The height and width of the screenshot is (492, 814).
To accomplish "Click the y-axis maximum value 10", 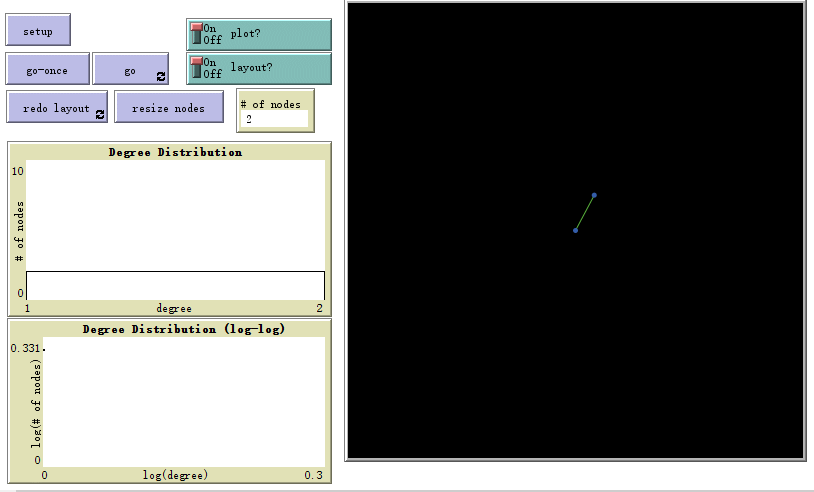I will pyautogui.click(x=18, y=171).
